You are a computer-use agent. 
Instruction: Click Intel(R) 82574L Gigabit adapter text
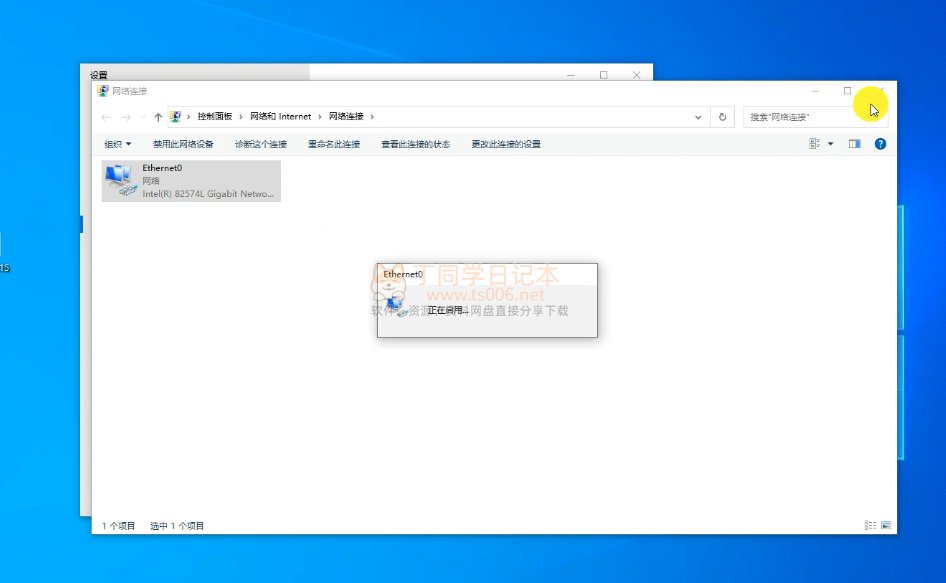pyautogui.click(x=208, y=194)
